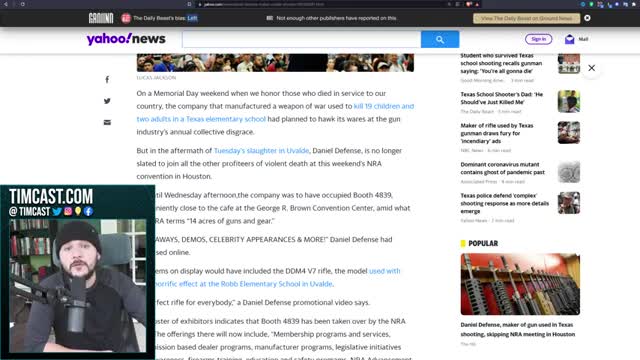Click the blue magnifier search button

click(x=440, y=39)
